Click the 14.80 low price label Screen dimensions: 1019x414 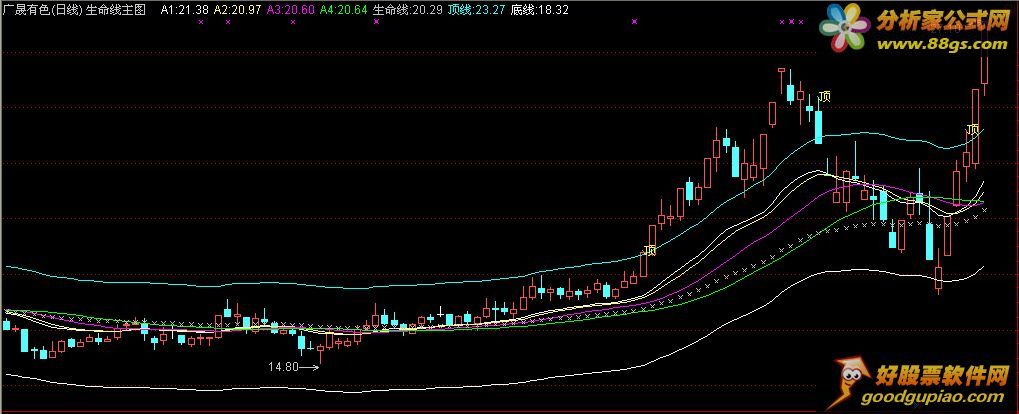point(283,367)
